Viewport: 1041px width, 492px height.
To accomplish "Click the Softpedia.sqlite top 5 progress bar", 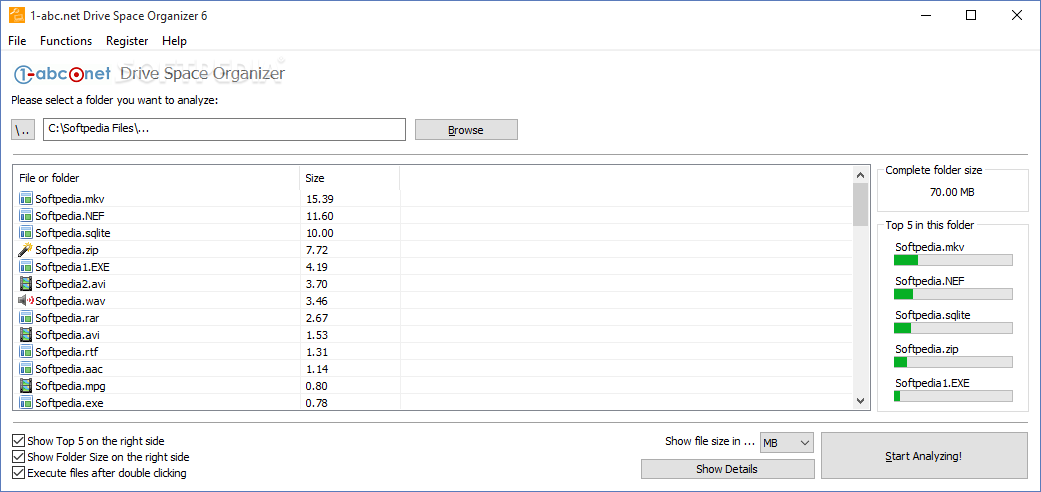I will (953, 328).
